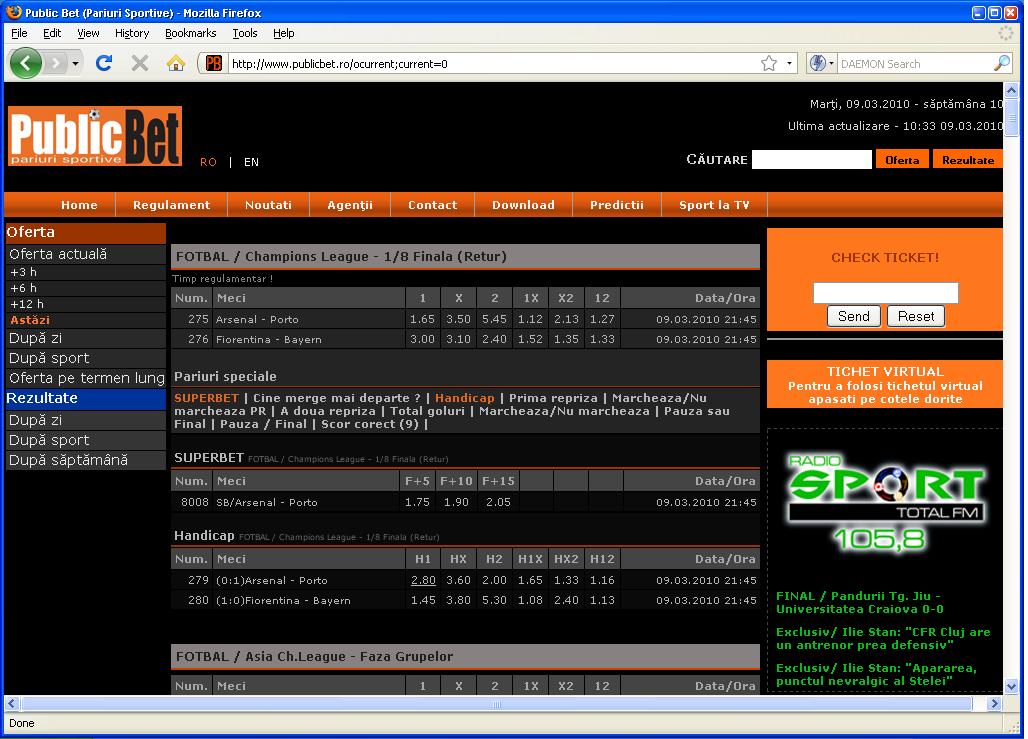Open the Help menu
Image resolution: width=1028 pixels, height=739 pixels.
(x=283, y=33)
